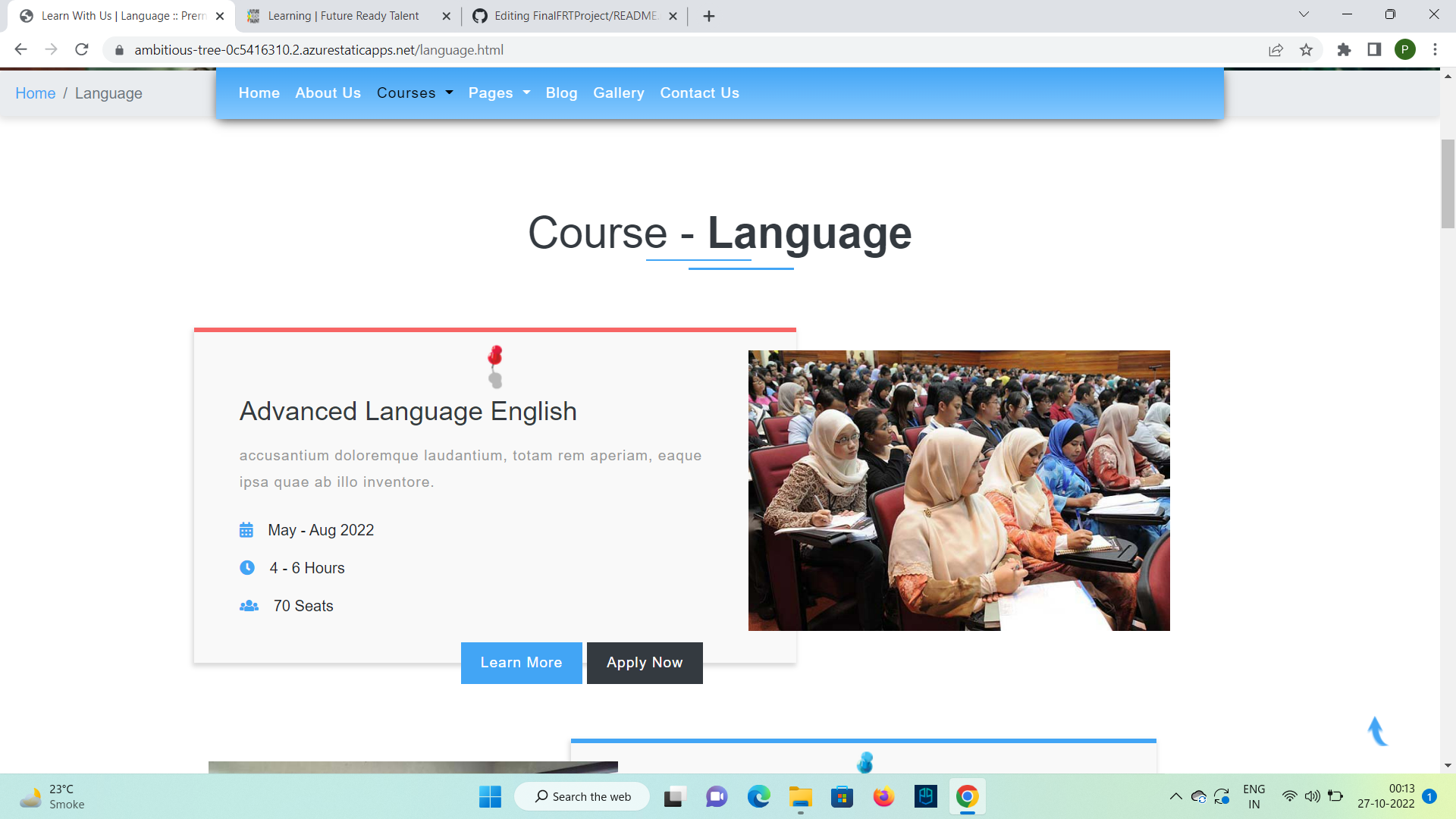Open browser extensions via the puzzle icon
This screenshot has width=1456, height=819.
[1344, 50]
